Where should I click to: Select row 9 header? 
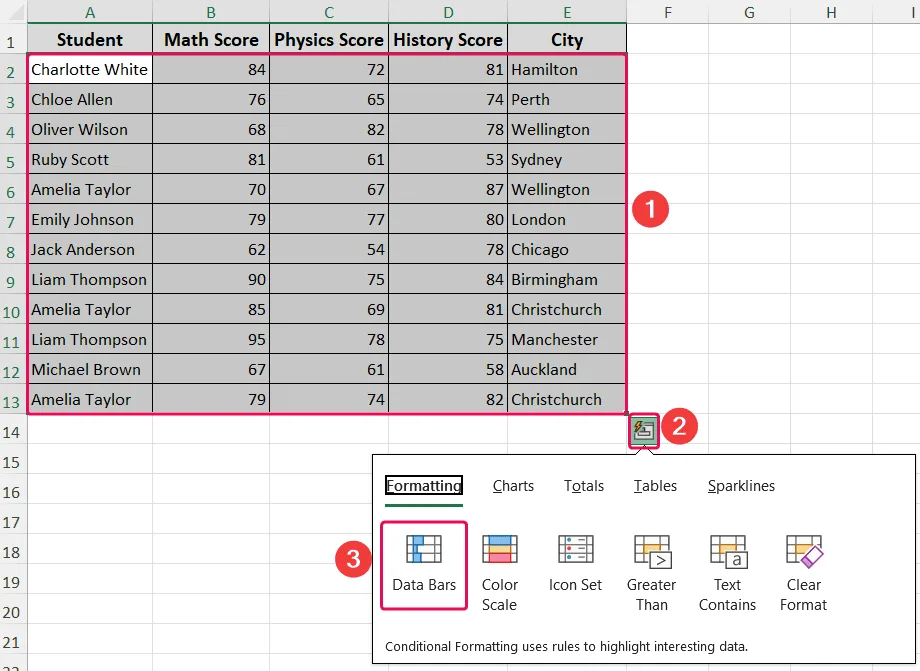pos(13,281)
